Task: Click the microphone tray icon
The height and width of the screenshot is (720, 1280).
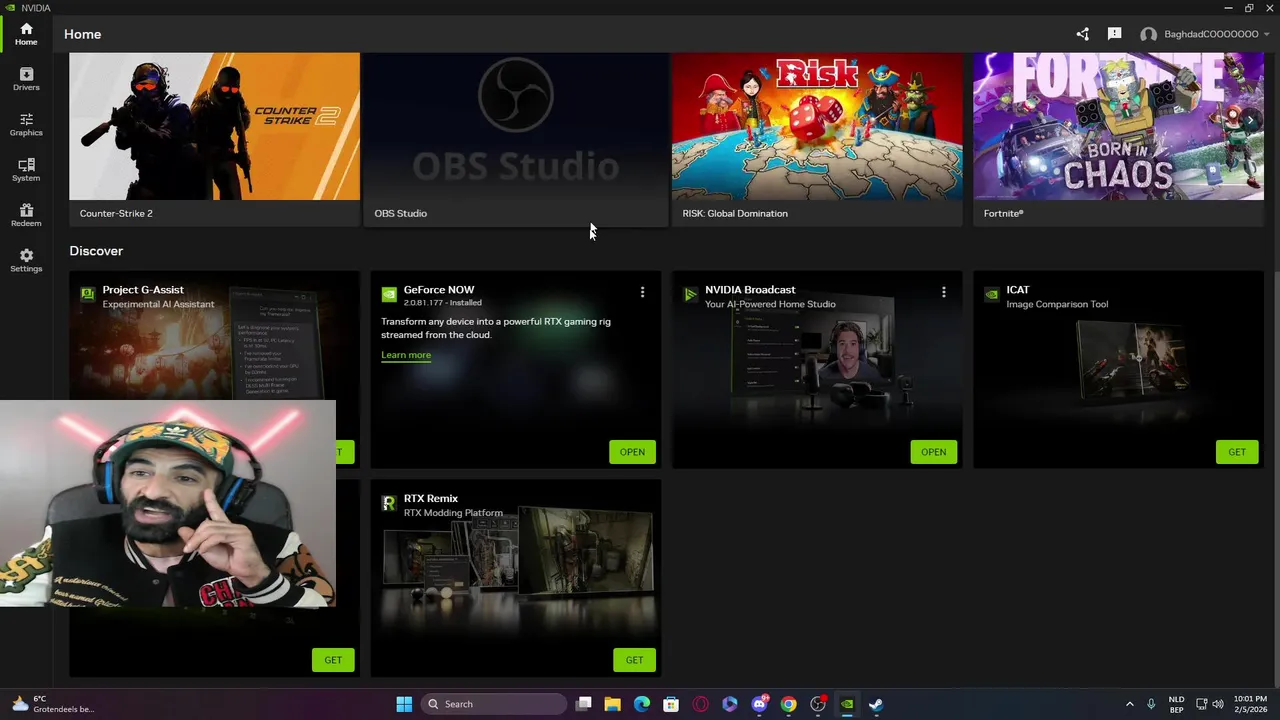Action: pos(1151,704)
